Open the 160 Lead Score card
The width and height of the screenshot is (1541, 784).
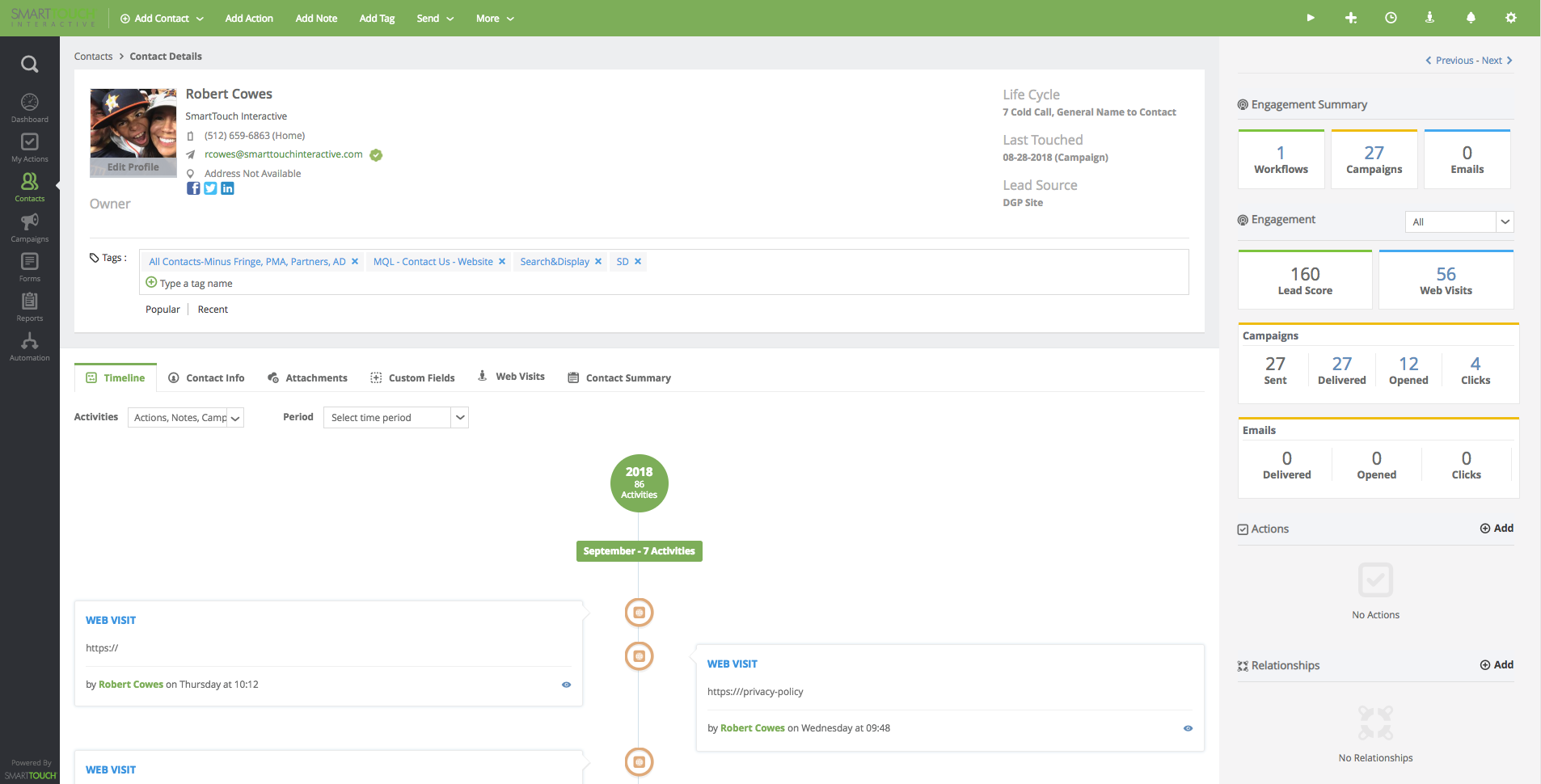[x=1306, y=280]
